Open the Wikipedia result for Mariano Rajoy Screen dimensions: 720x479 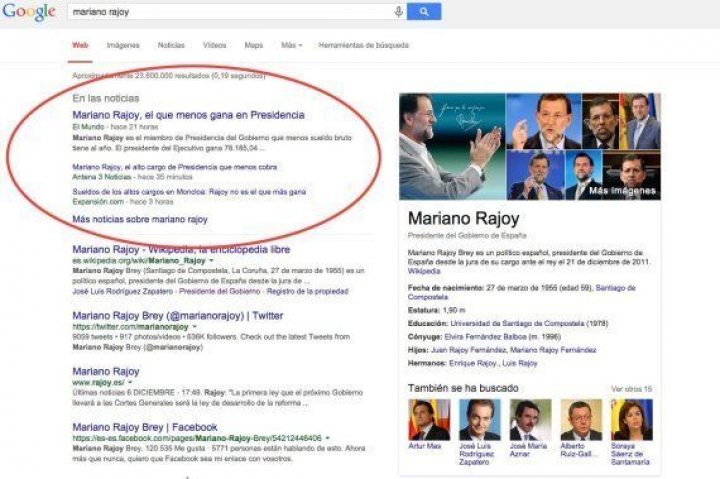pyautogui.click(x=181, y=249)
